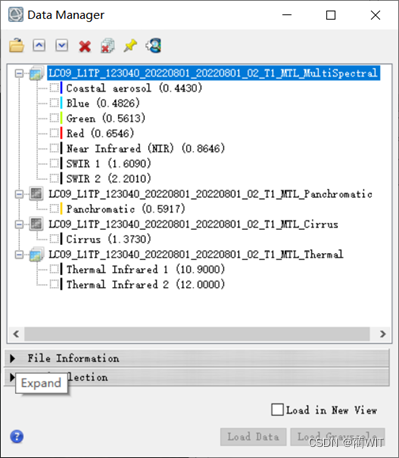
Task: Select the "SWIR 2 (2.2010)" band text
Action: coord(108,178)
